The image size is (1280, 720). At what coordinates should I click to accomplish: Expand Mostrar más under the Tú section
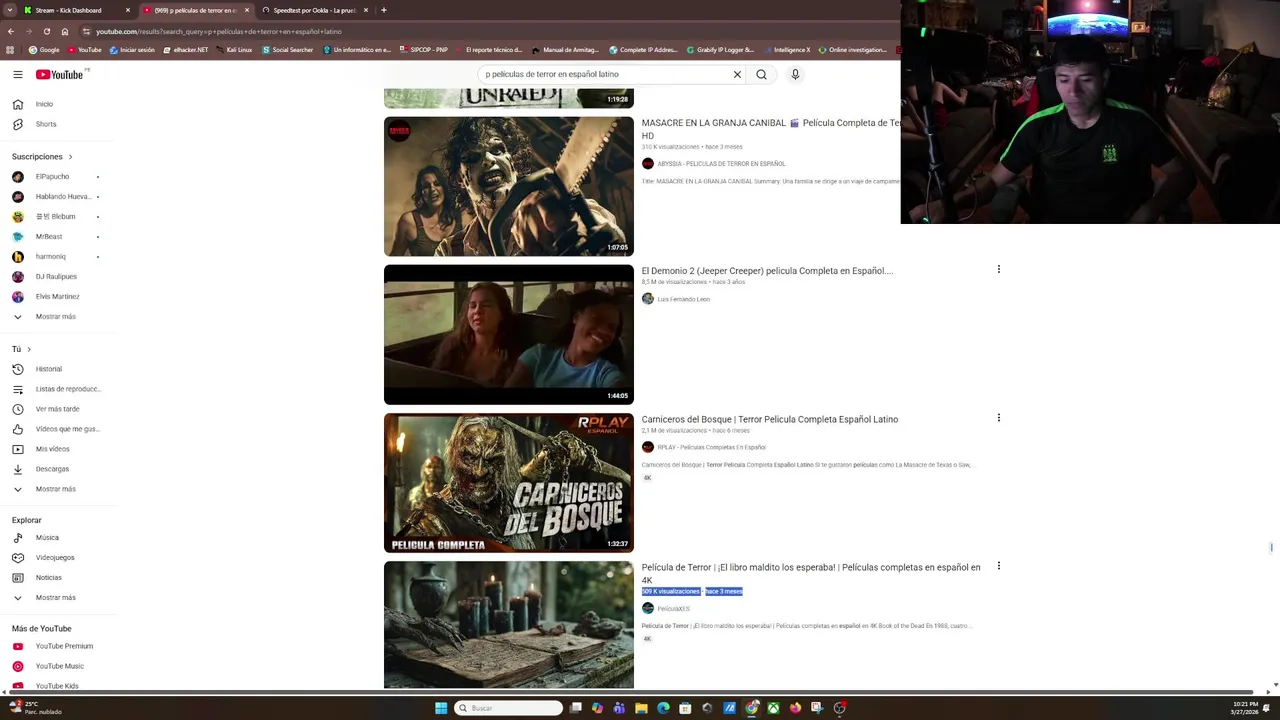[x=57, y=489]
